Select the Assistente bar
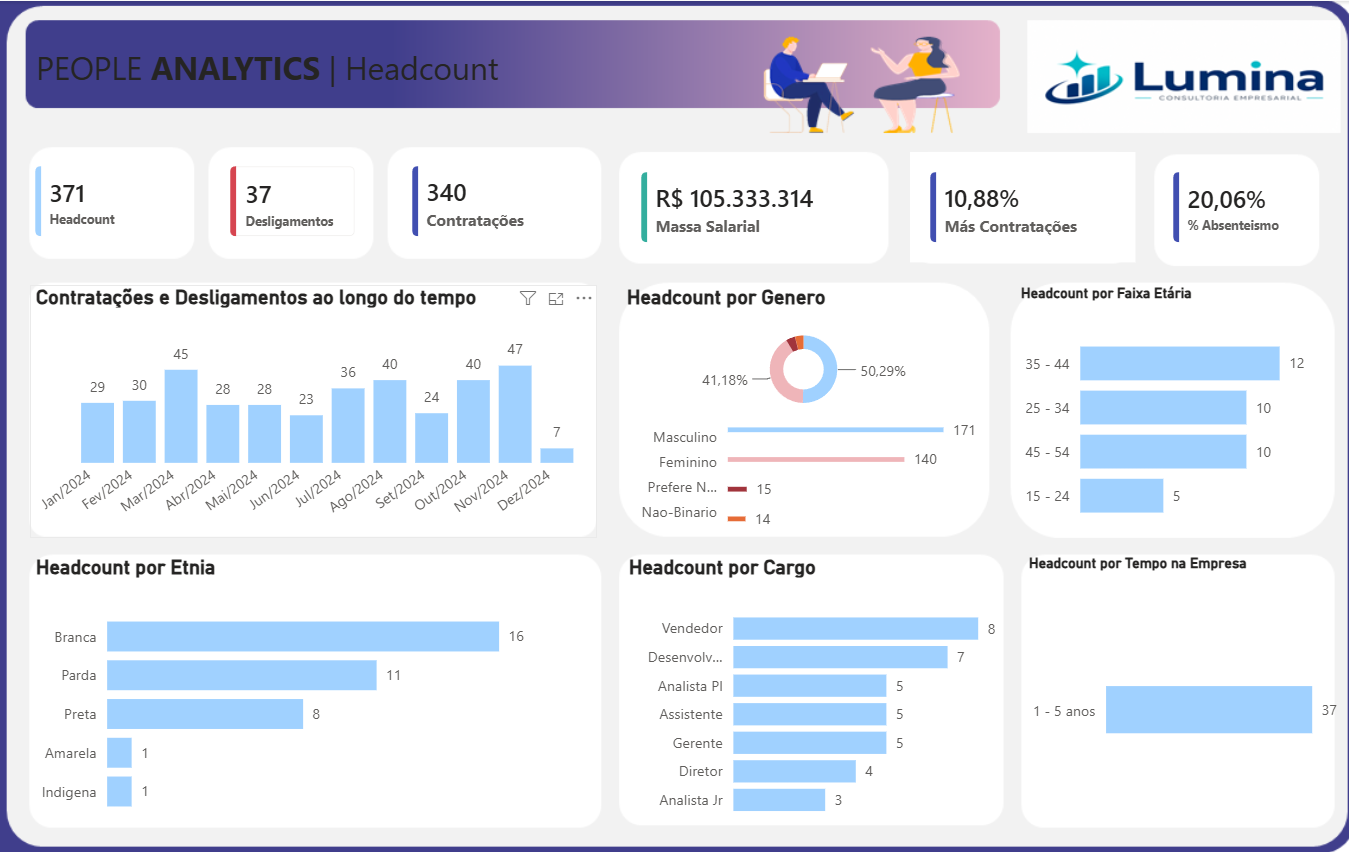Image resolution: width=1349 pixels, height=852 pixels. (810, 714)
